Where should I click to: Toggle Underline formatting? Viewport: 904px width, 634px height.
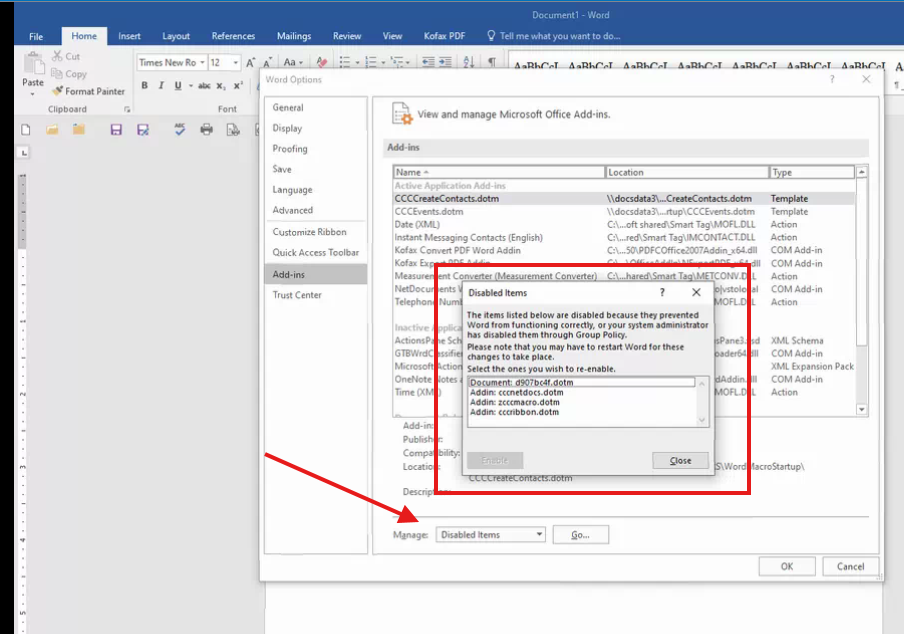pyautogui.click(x=178, y=85)
